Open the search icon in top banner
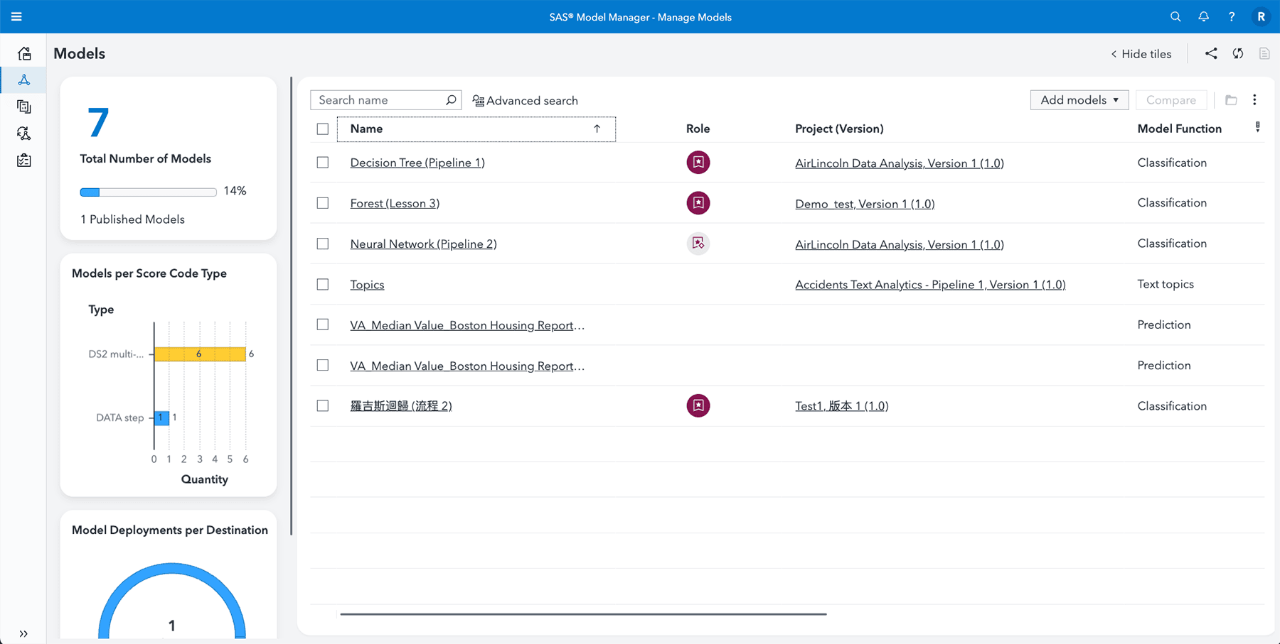This screenshot has width=1280, height=644. 1176,17
